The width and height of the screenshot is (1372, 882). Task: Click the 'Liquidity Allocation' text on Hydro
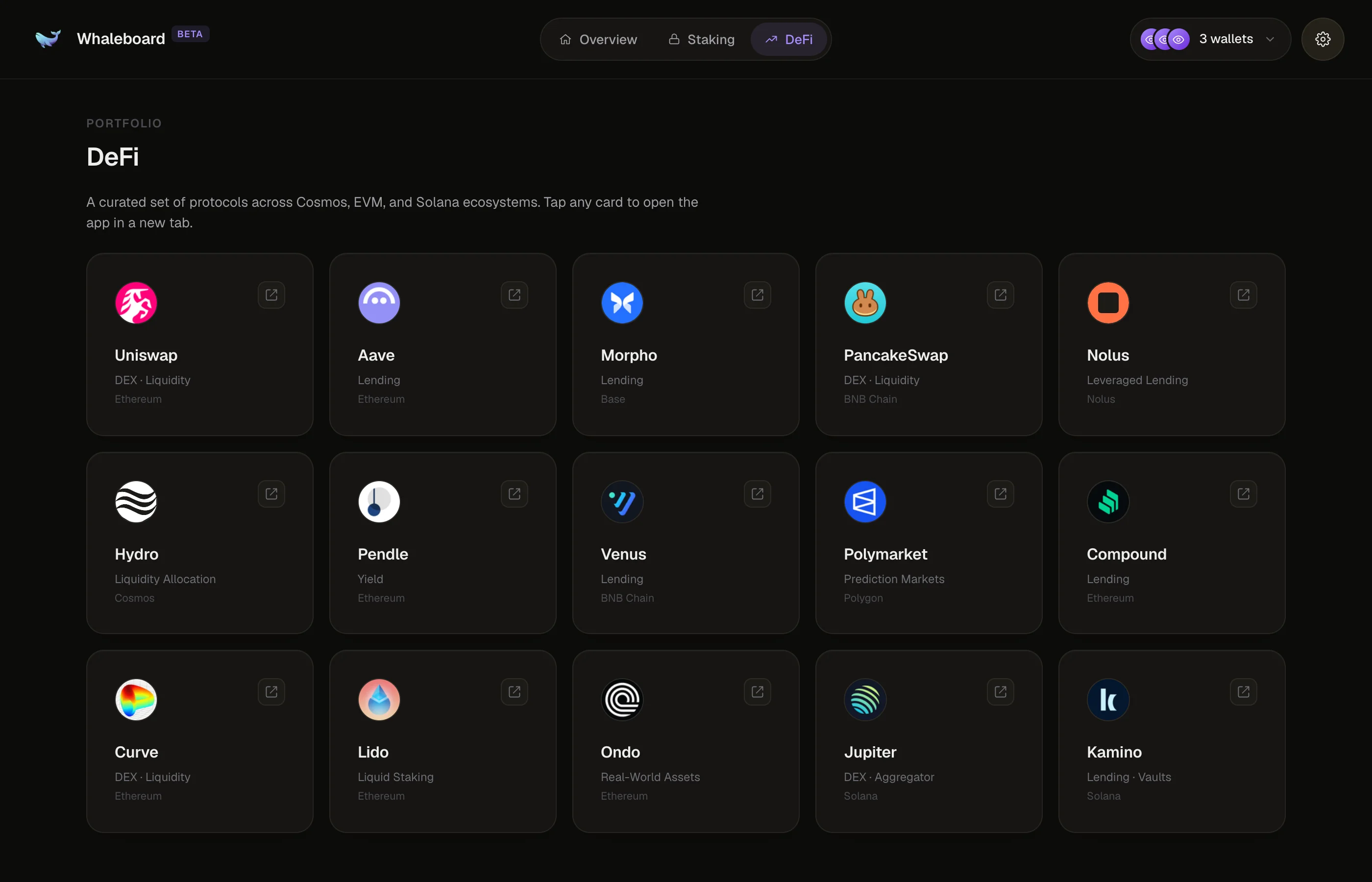click(165, 579)
